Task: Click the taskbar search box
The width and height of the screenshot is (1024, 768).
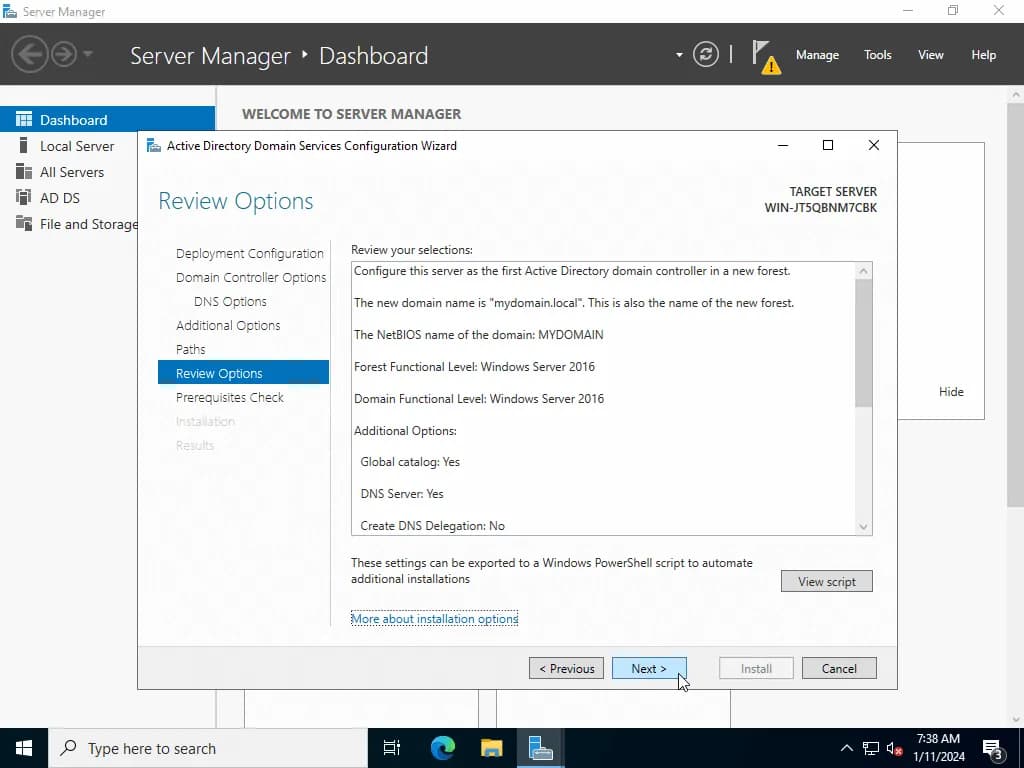Action: point(208,748)
